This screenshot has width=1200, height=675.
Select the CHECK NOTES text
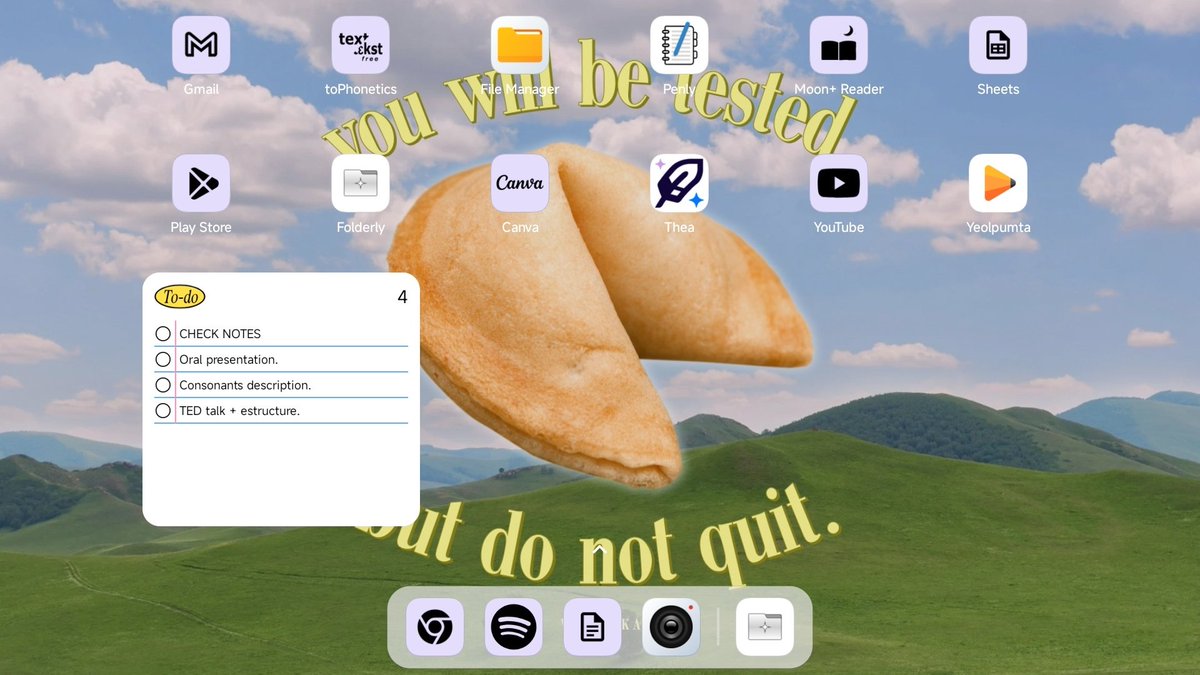[220, 334]
